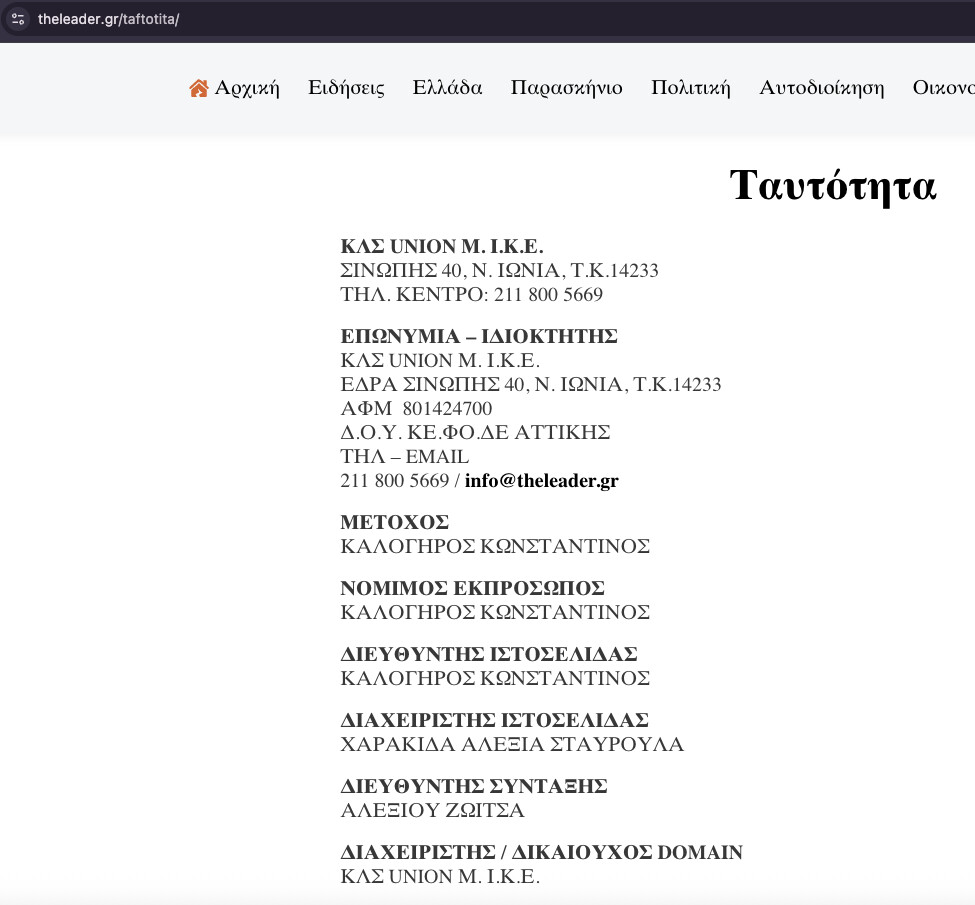
Task: Click the address line ΣΙΝΩΠΗΣ 40, Ν. ΙΩΝΙΑ, Τ.Κ.14233
Action: coord(499,271)
